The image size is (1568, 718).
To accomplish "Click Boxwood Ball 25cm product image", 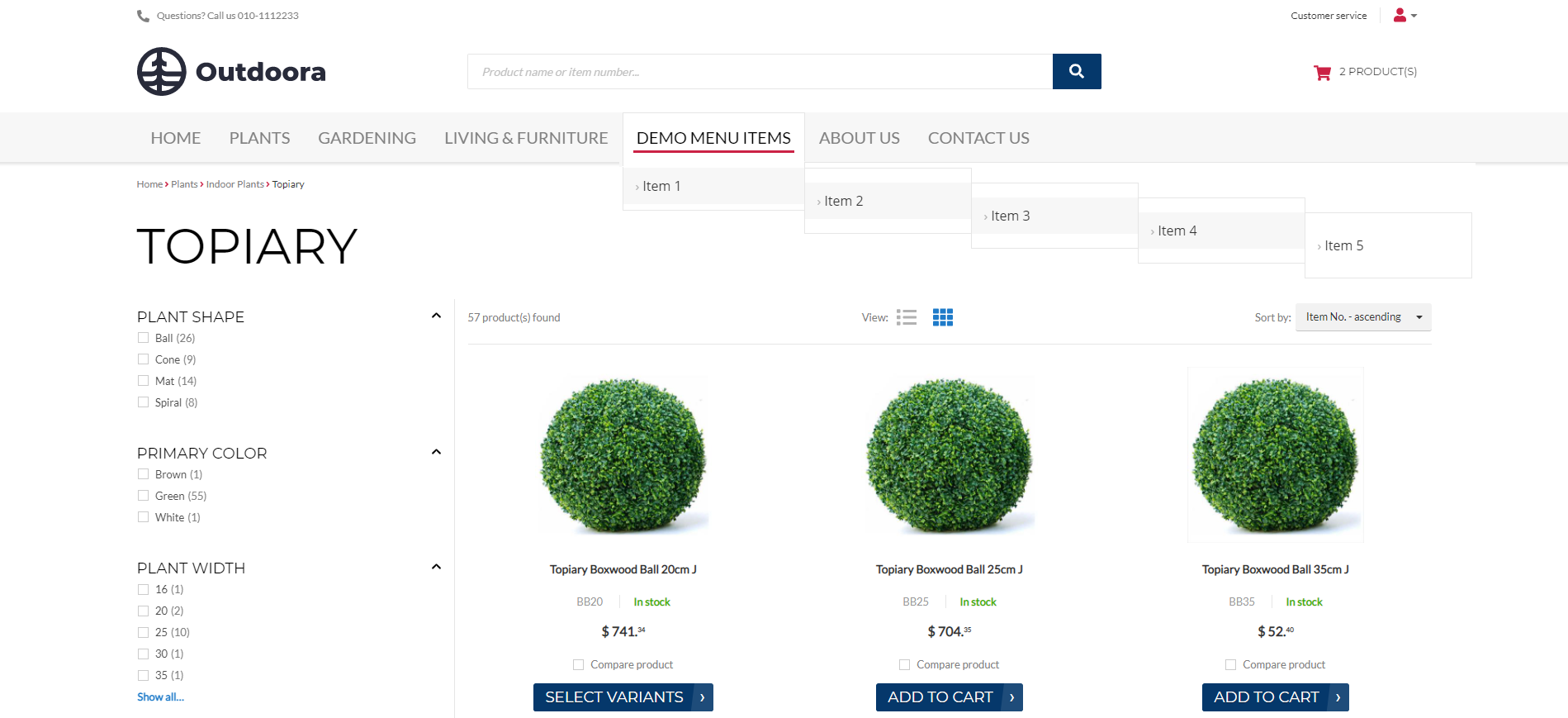I will (x=950, y=455).
